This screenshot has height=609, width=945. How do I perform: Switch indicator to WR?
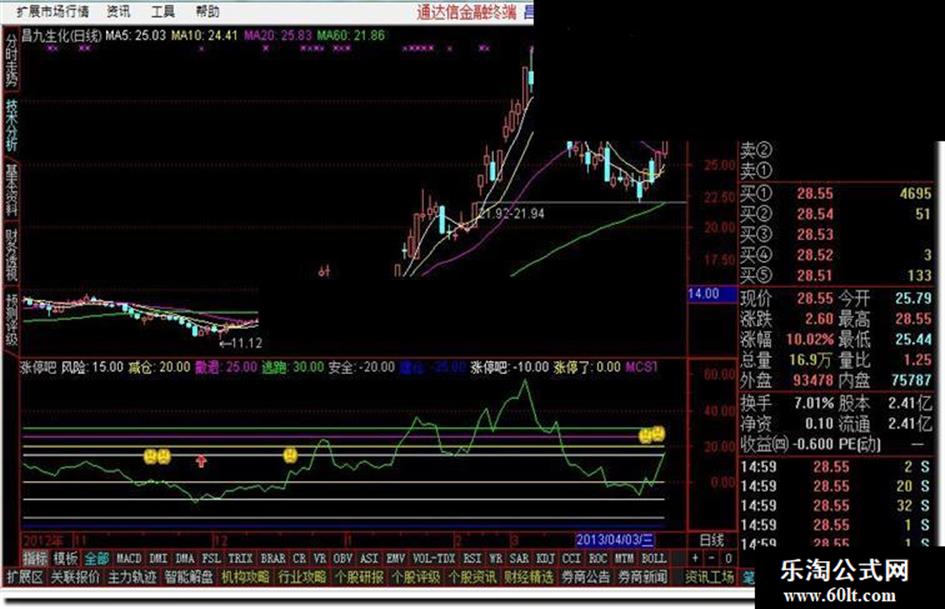496,558
